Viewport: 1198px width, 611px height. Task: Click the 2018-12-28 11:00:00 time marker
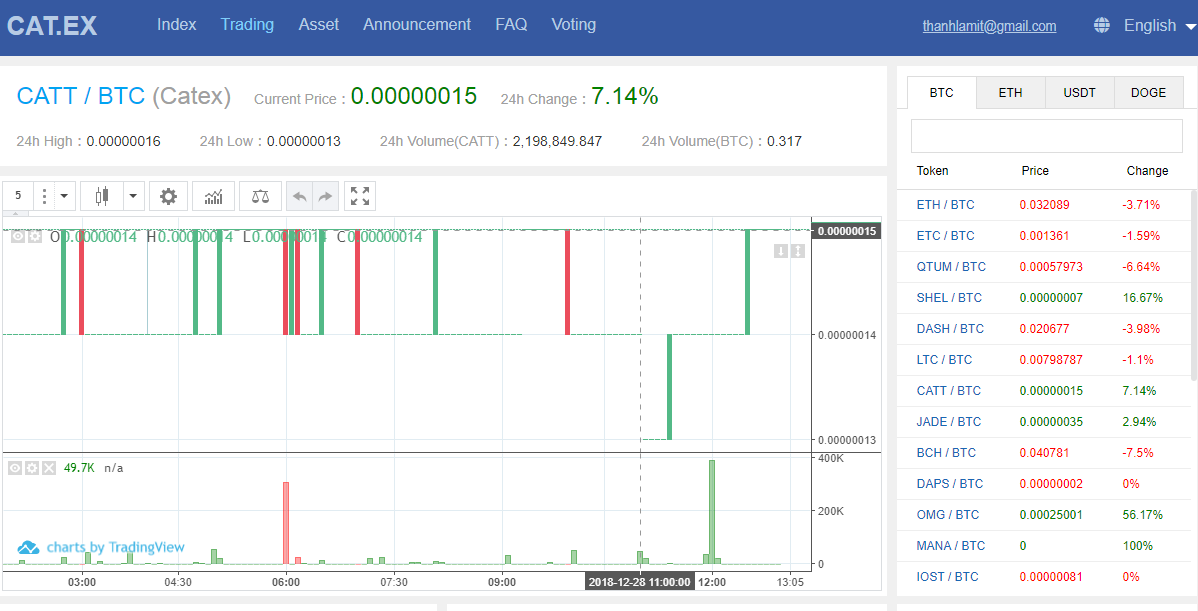coord(640,582)
